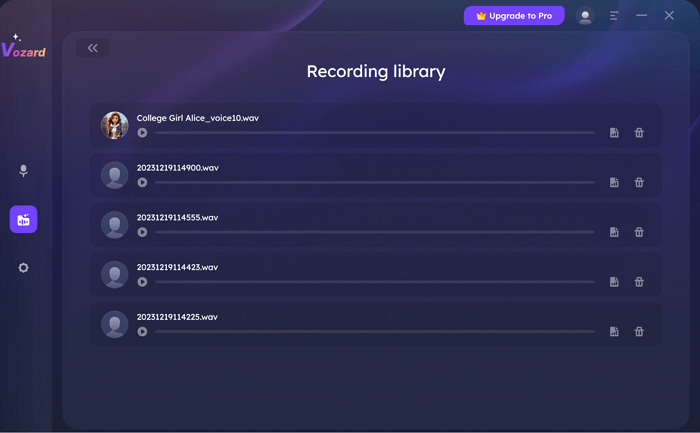Play recording 20231219114900.wav

pos(143,183)
